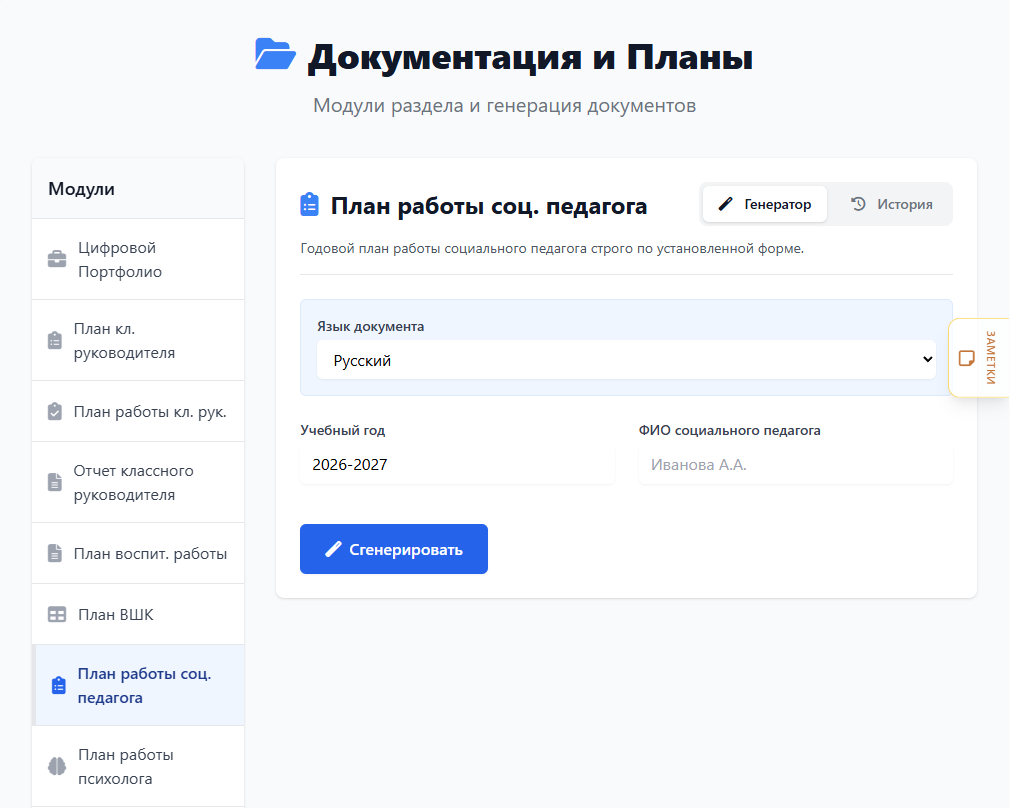The height and width of the screenshot is (808, 1010).
Task: Click pencil icon in Генератор tab
Action: (725, 204)
